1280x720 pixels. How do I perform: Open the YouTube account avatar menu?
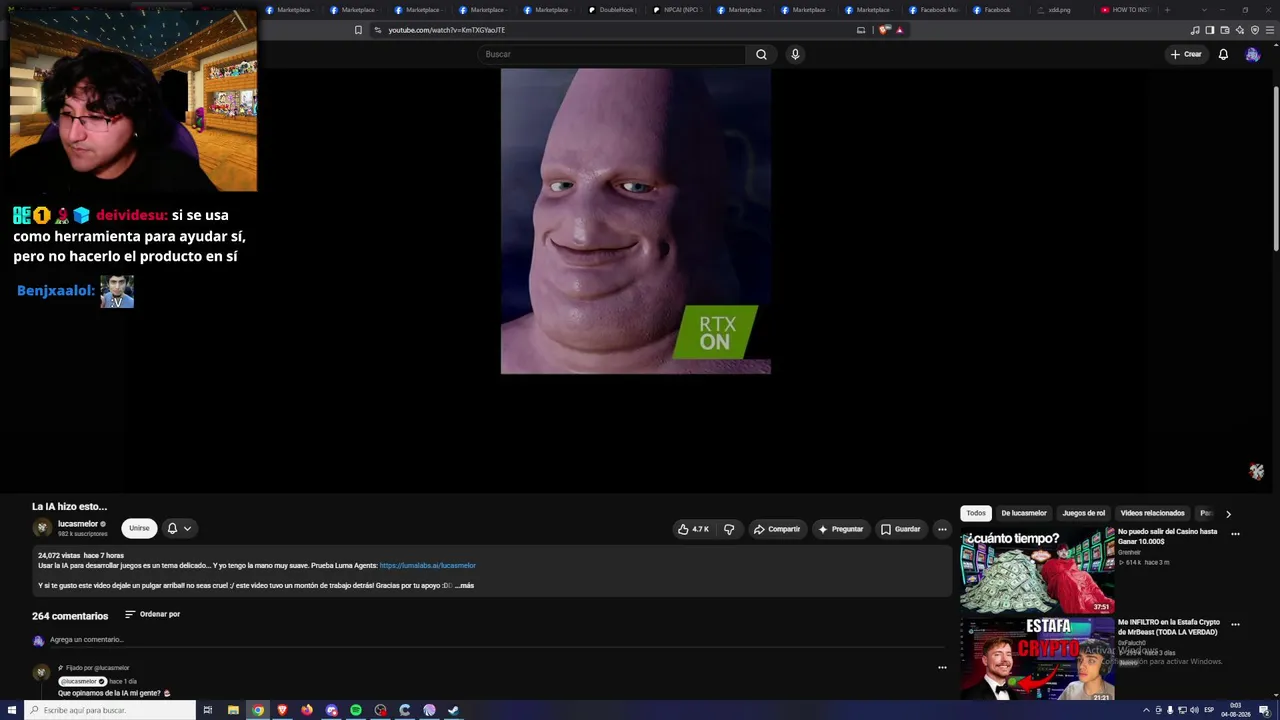tap(1252, 54)
